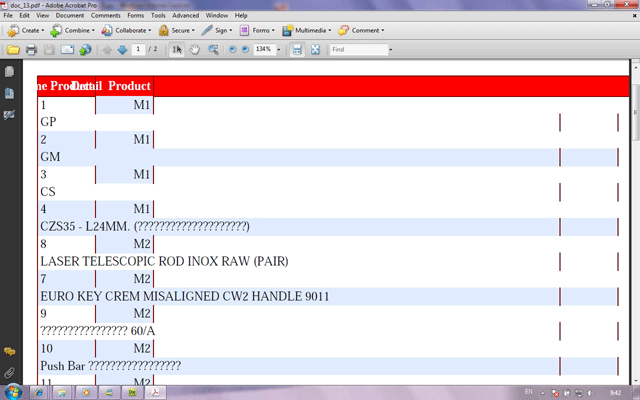Click the text 'LASER TELESCOPIC ROD INOX RAW (PAIR)'
640x400 pixels.
tap(164, 261)
